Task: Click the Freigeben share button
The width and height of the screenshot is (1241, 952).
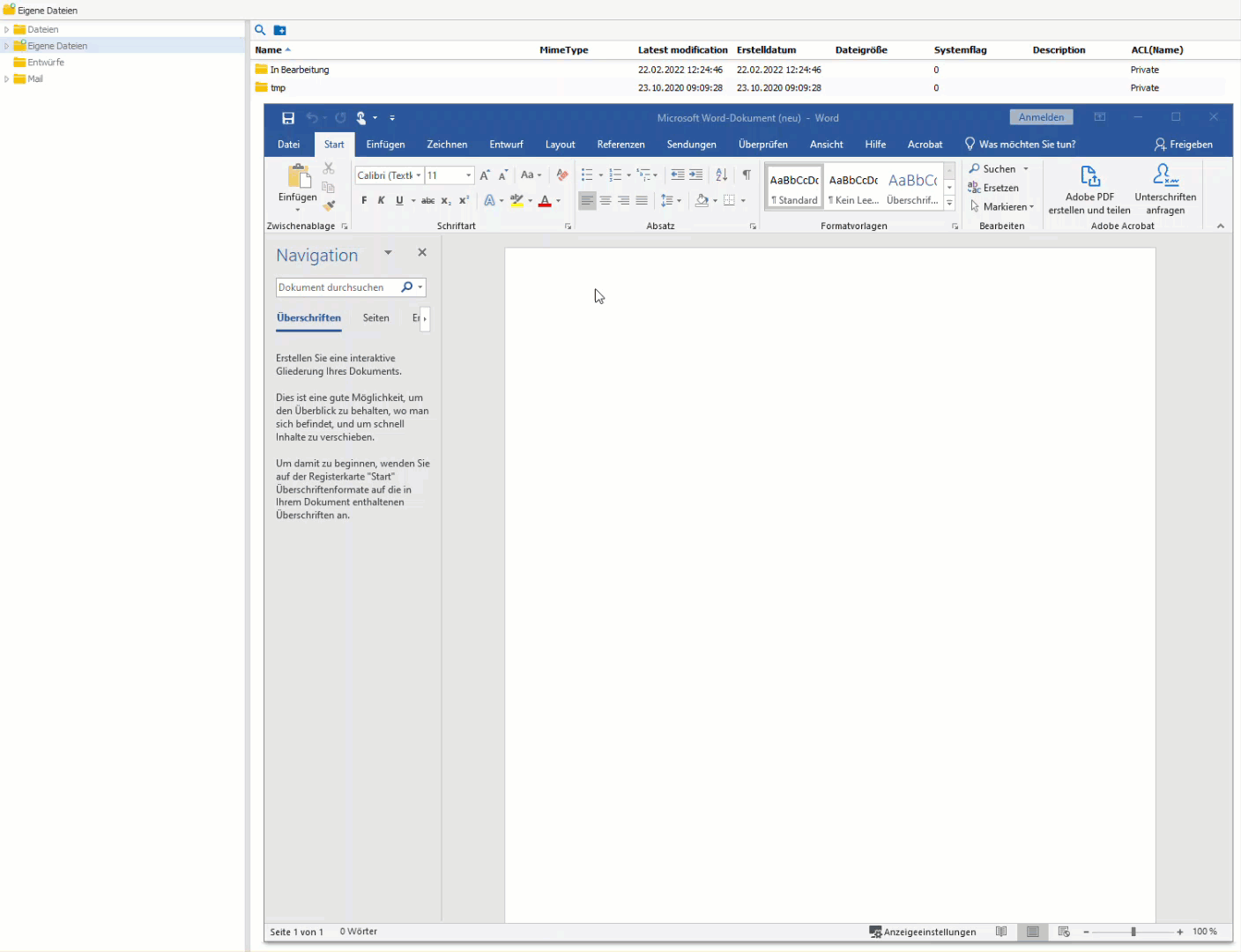Action: (1184, 145)
